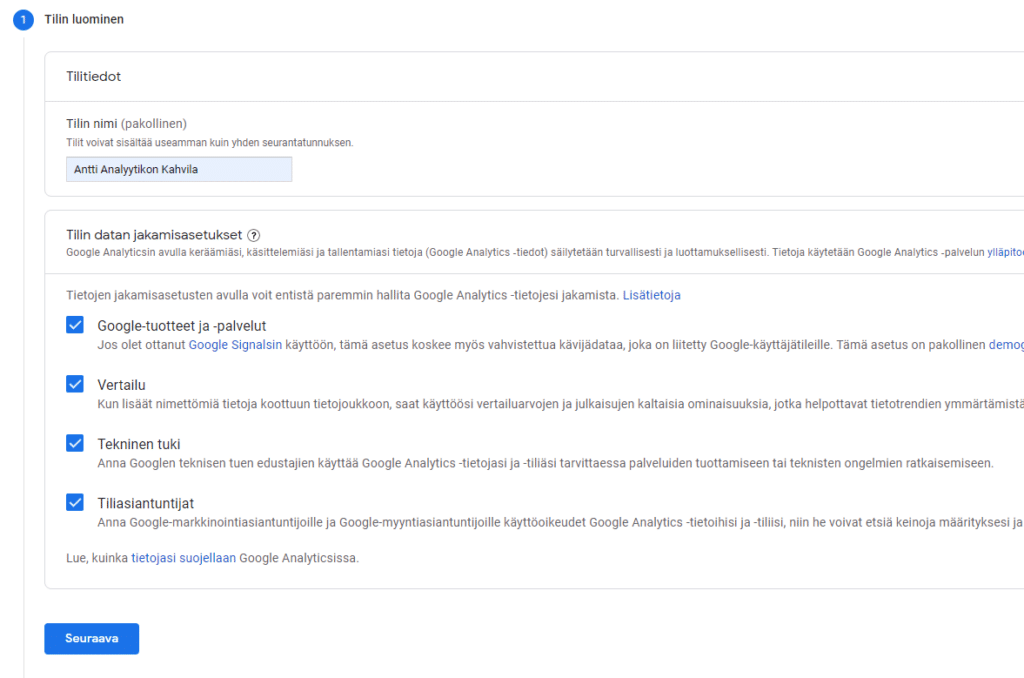Click the truncated demog… link
This screenshot has height=678, width=1024.
1005,345
